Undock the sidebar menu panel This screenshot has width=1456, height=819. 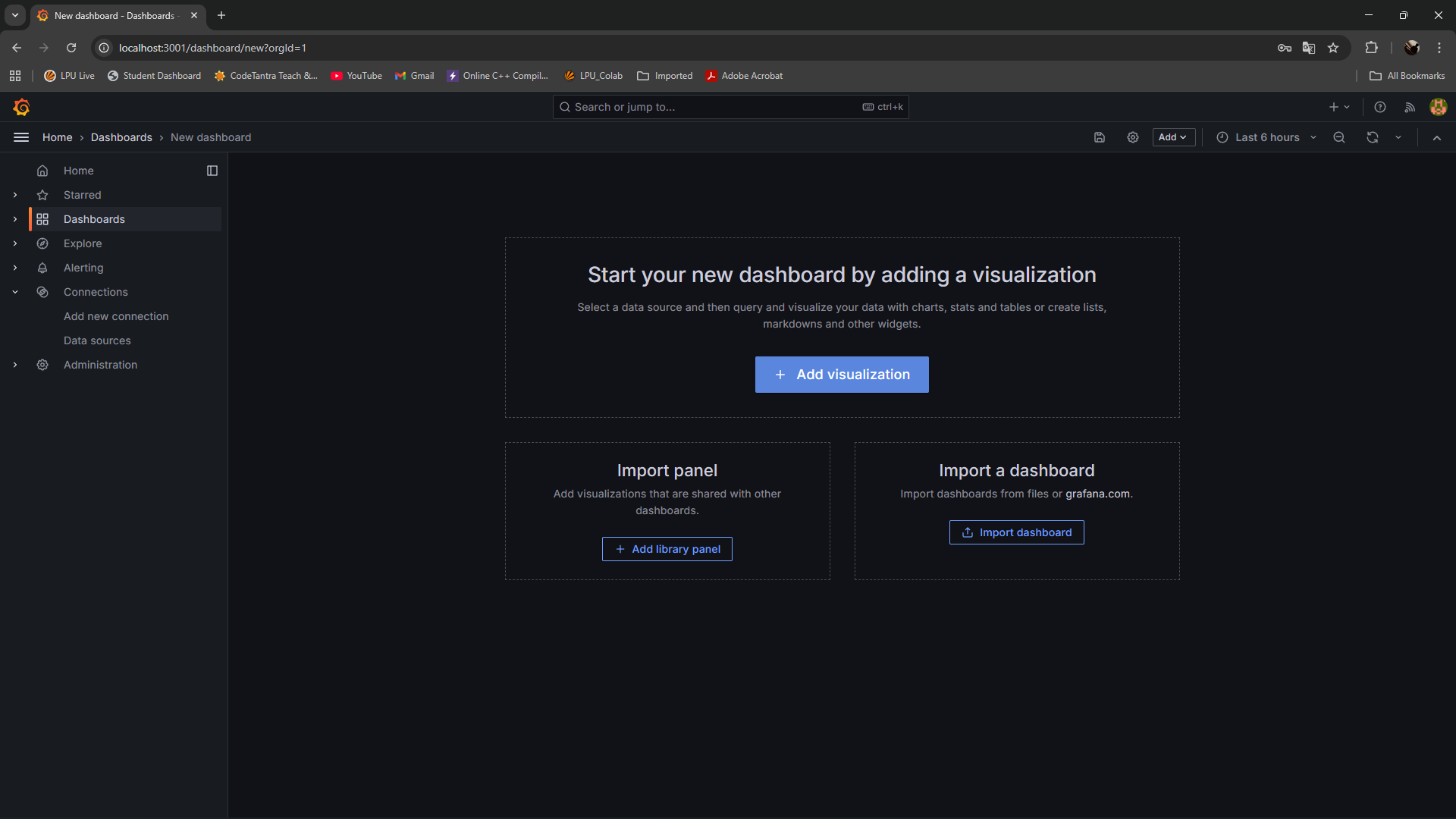point(212,171)
